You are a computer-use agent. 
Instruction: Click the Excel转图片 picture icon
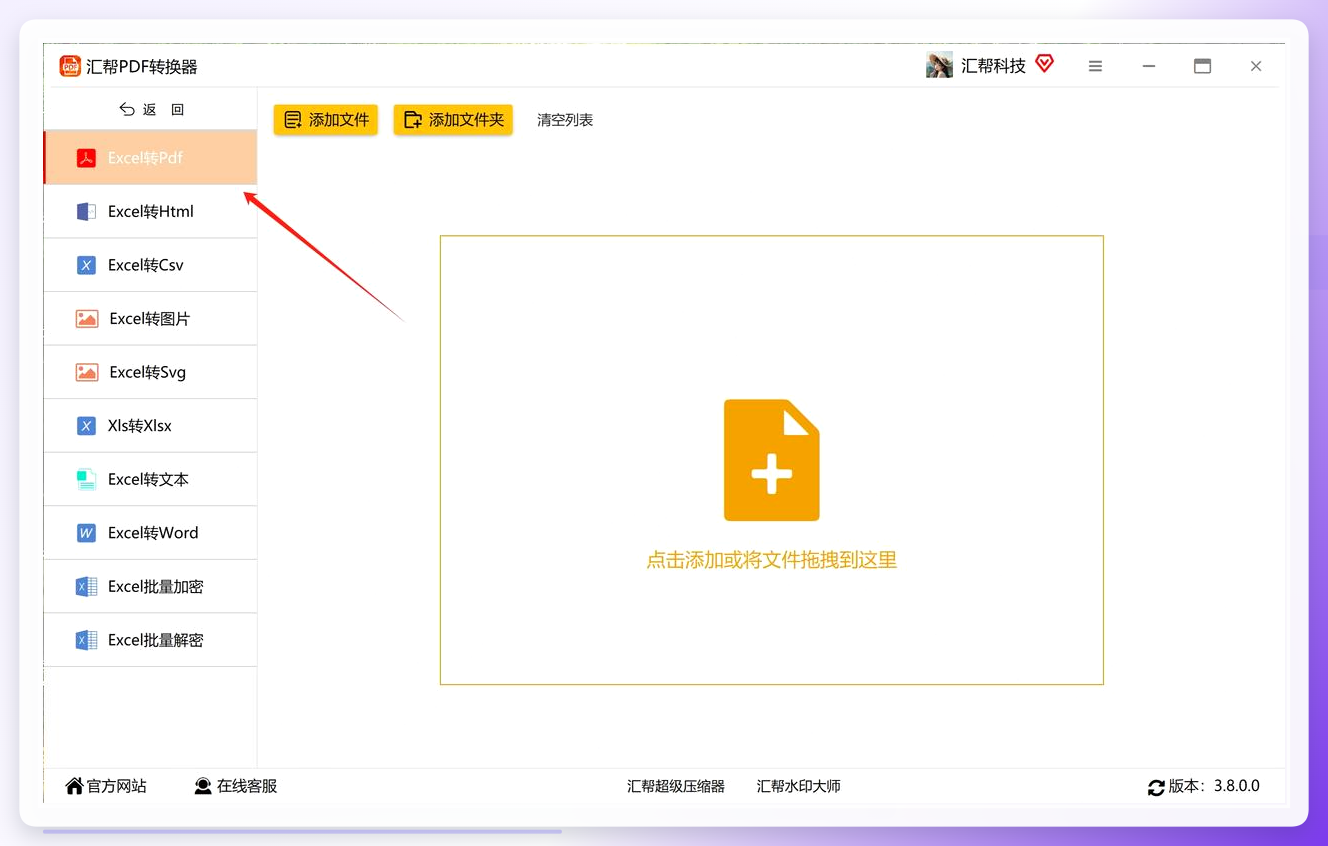point(87,319)
